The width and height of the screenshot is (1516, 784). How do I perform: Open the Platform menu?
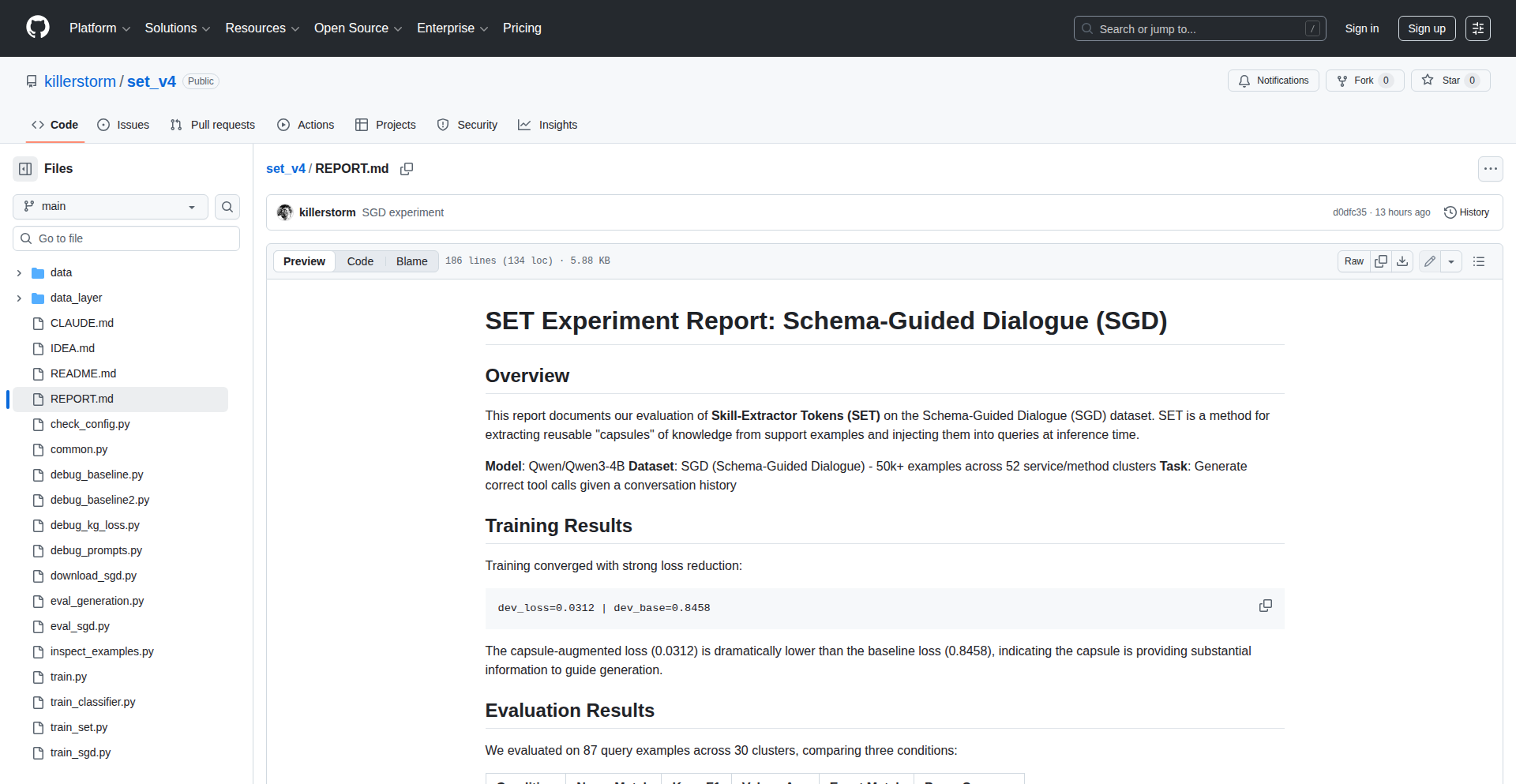(99, 28)
